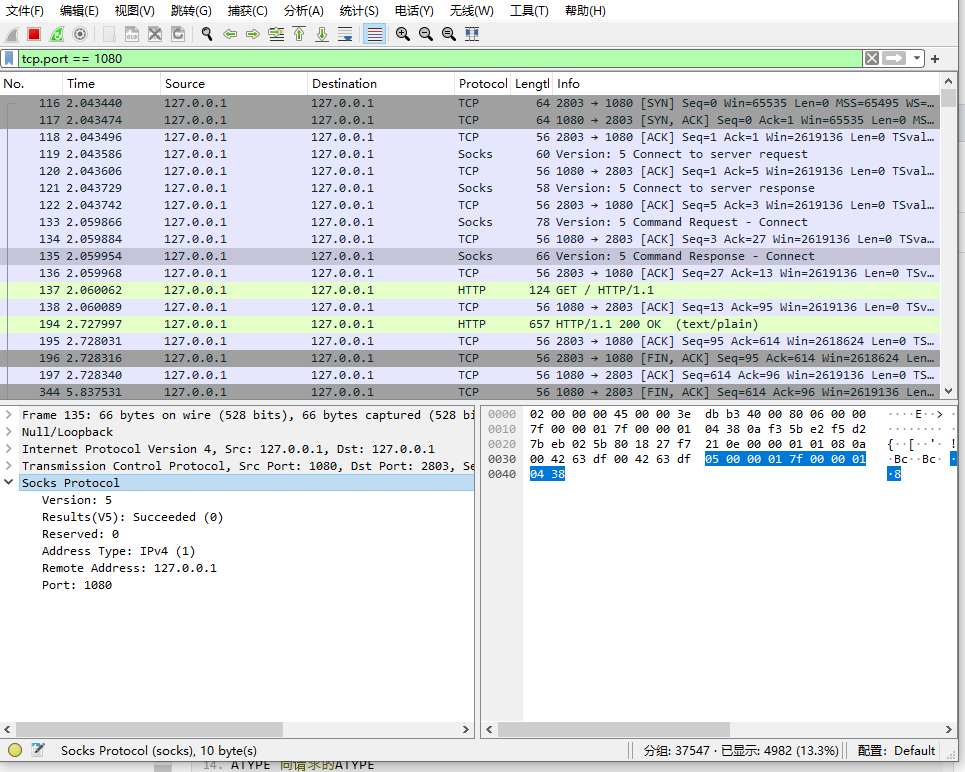Clear the display filter
The height and width of the screenshot is (772, 965).
pos(872,59)
